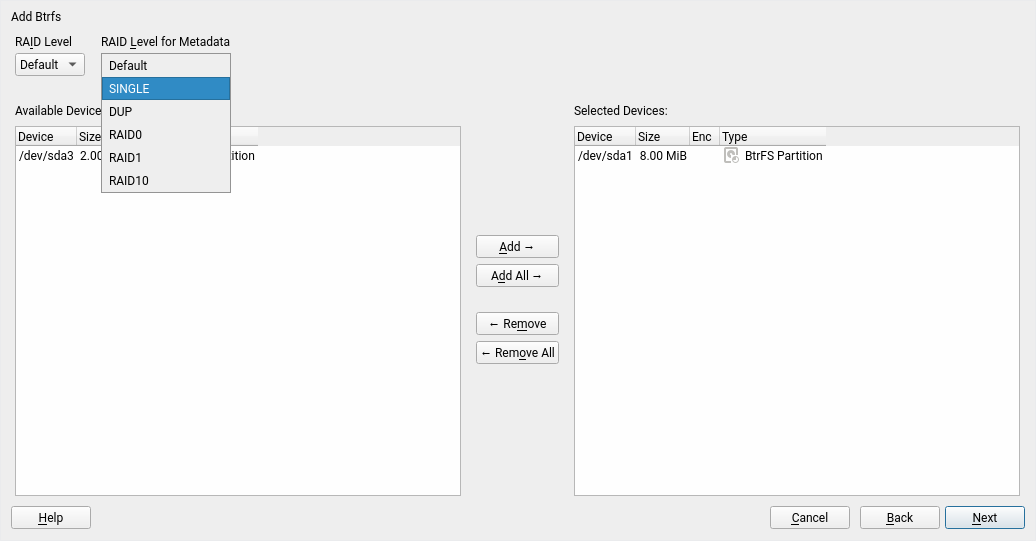The width and height of the screenshot is (1036, 541).
Task: Click the BtrFS Partition type icon
Action: (731, 156)
